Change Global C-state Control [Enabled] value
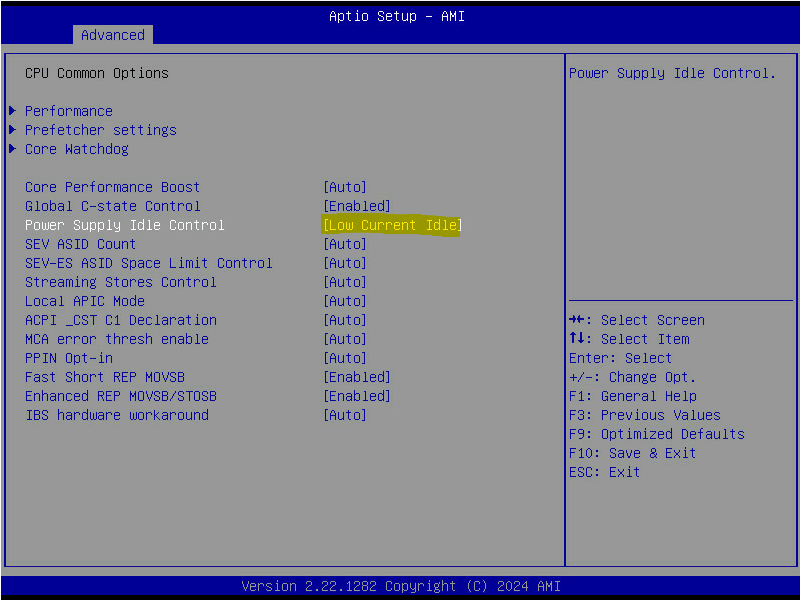The width and height of the screenshot is (800, 600). 357,206
